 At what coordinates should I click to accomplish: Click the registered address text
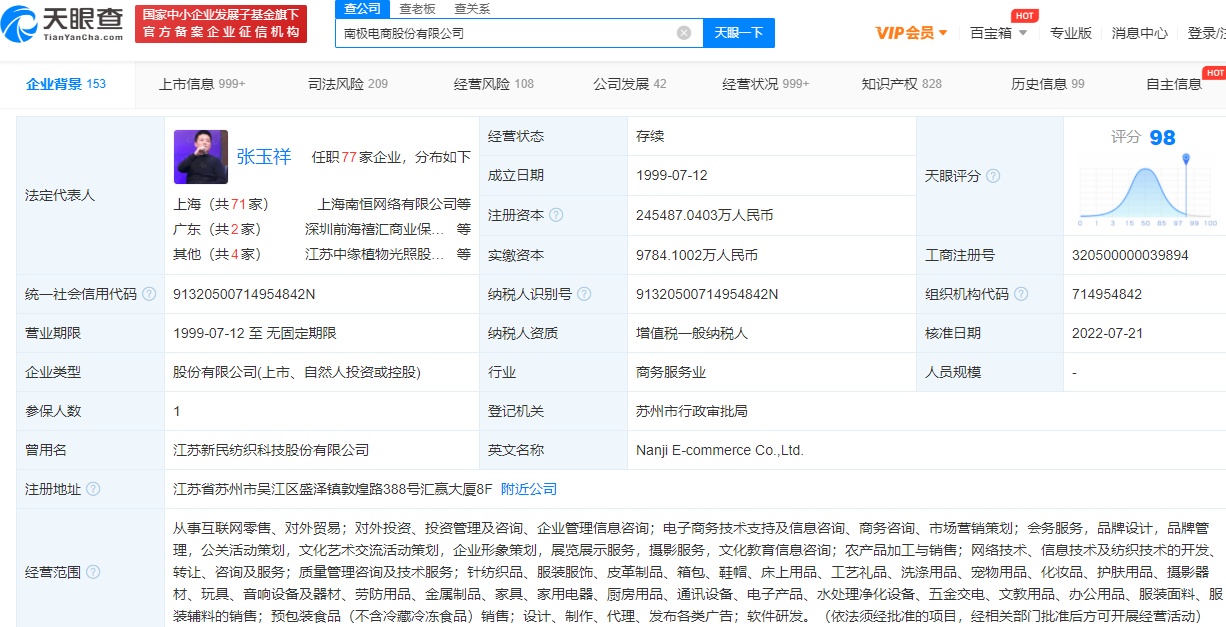point(333,489)
